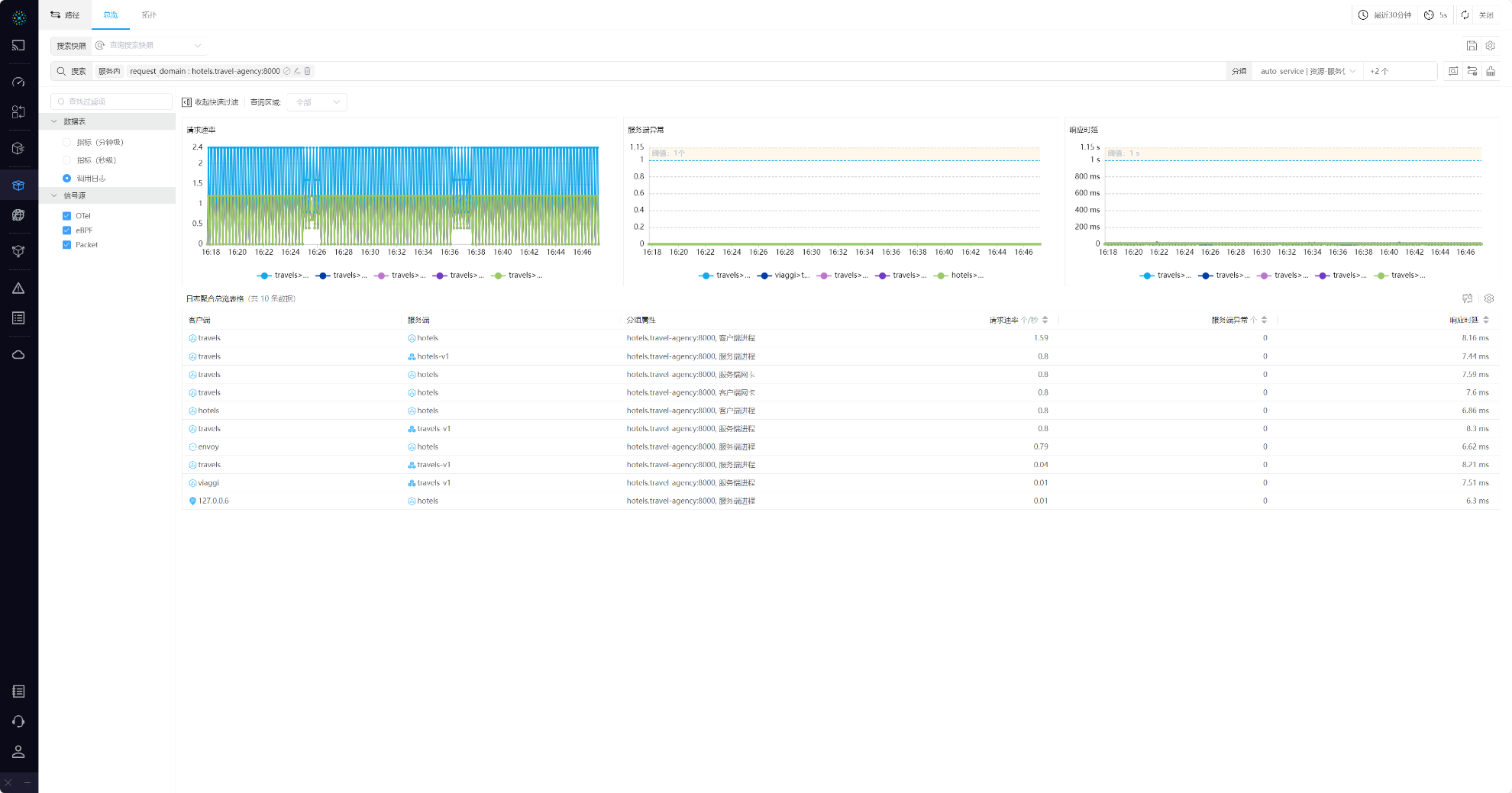This screenshot has width=1512, height=793.
Task: Open the dashboard gauge icon in sidebar
Action: coord(18,82)
